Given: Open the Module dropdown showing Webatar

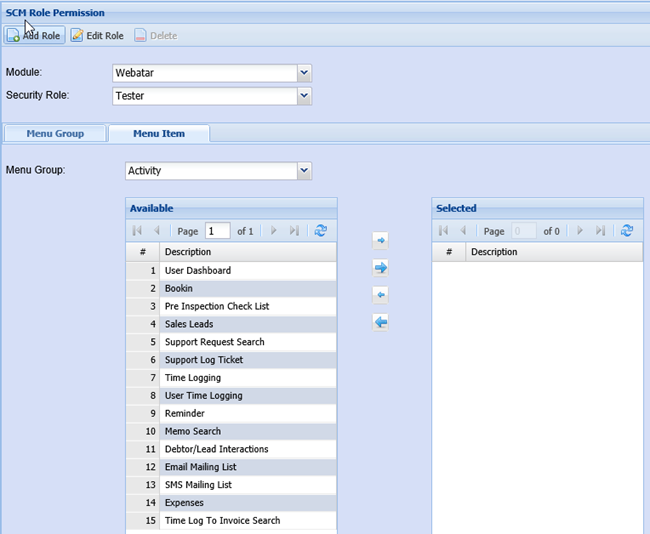Looking at the screenshot, I should pyautogui.click(x=304, y=73).
